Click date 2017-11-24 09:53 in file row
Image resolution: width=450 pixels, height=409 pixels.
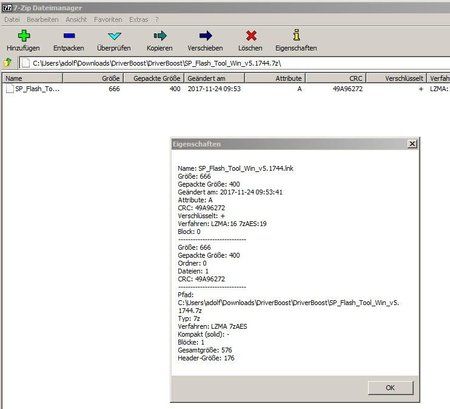214,89
